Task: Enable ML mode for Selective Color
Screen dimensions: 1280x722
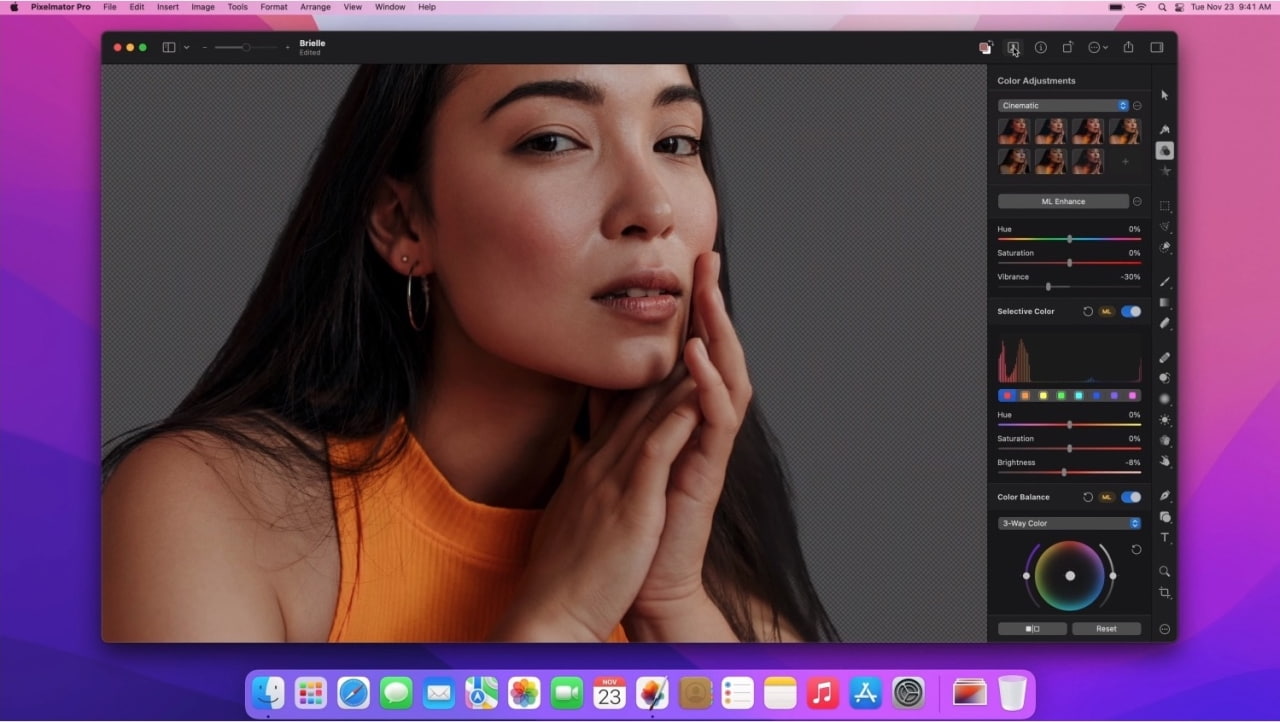Action: pyautogui.click(x=1107, y=311)
